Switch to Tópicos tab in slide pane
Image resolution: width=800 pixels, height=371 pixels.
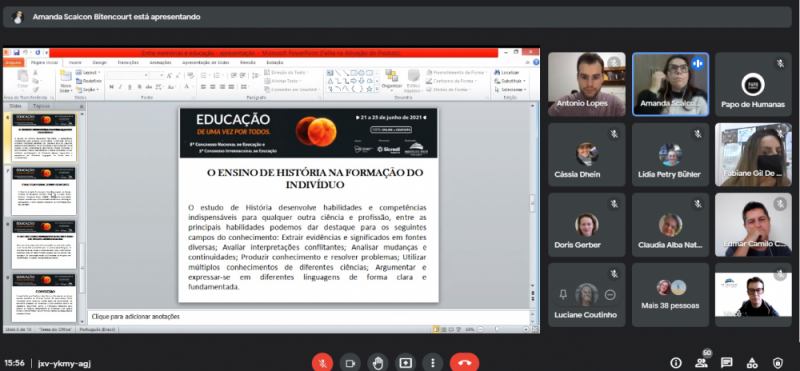tap(41, 106)
